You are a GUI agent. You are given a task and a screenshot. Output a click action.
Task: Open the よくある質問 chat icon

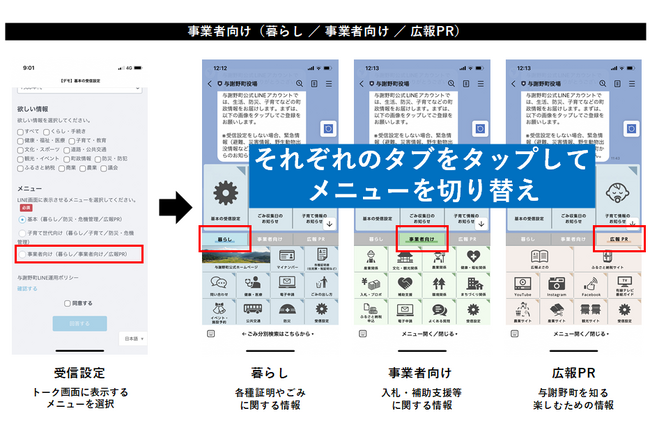[439, 310]
